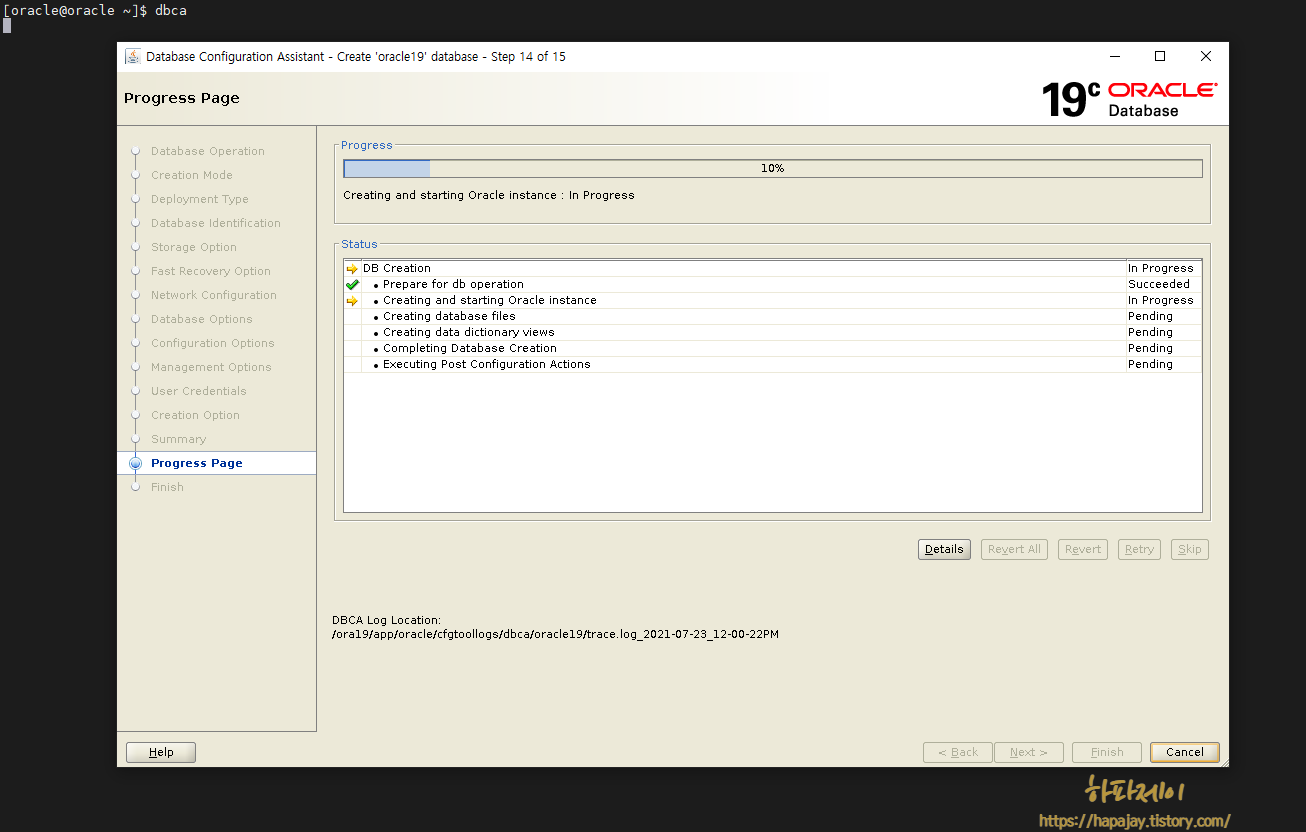
Task: Cancel the database creation
Action: [x=1185, y=752]
